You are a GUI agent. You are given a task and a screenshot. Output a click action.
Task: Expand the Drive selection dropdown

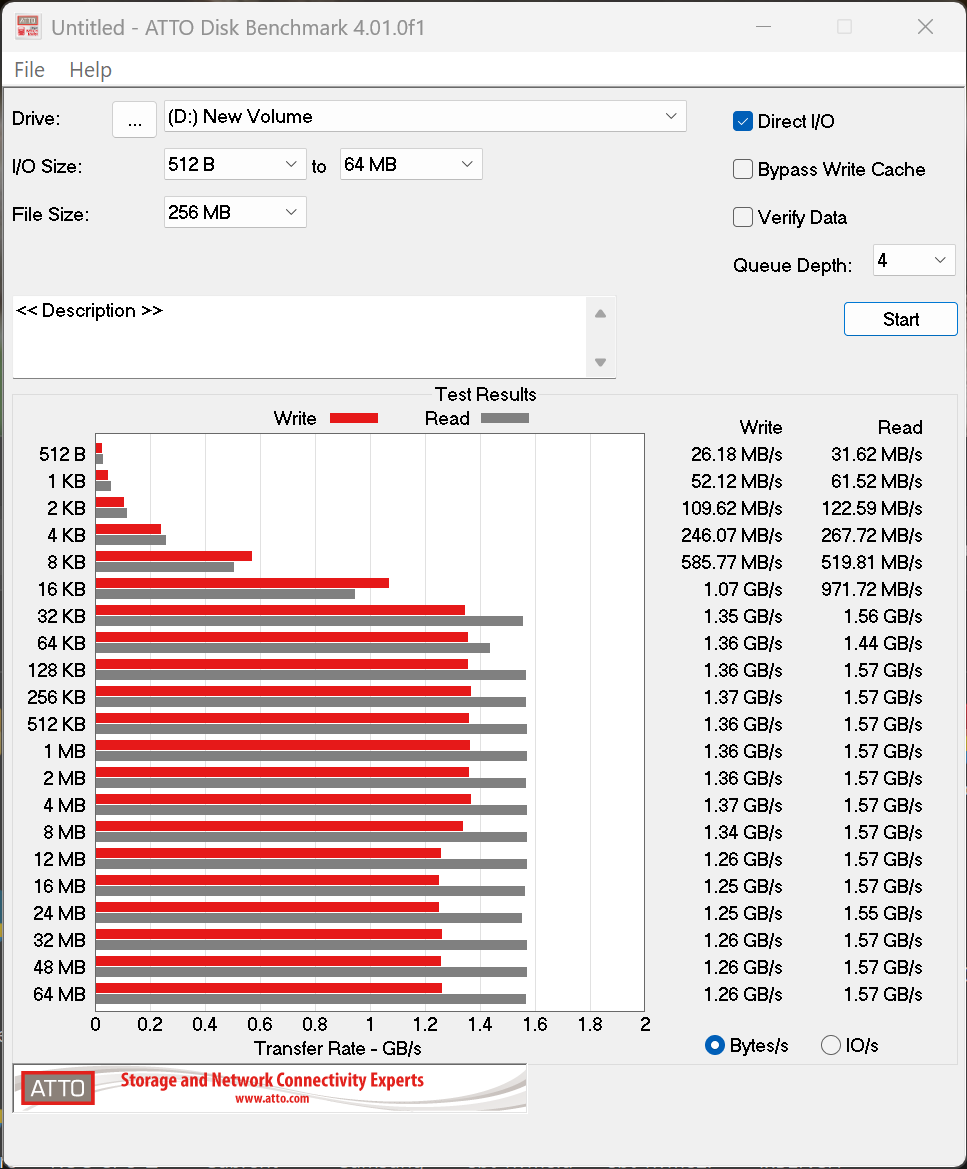[x=671, y=117]
